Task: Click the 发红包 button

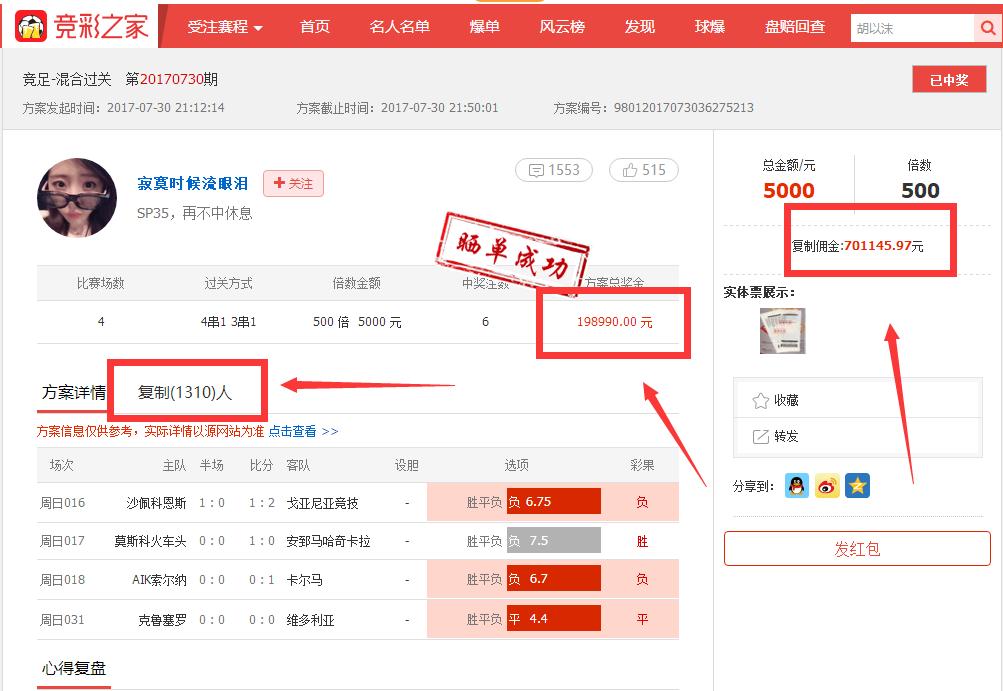Action: pos(856,548)
